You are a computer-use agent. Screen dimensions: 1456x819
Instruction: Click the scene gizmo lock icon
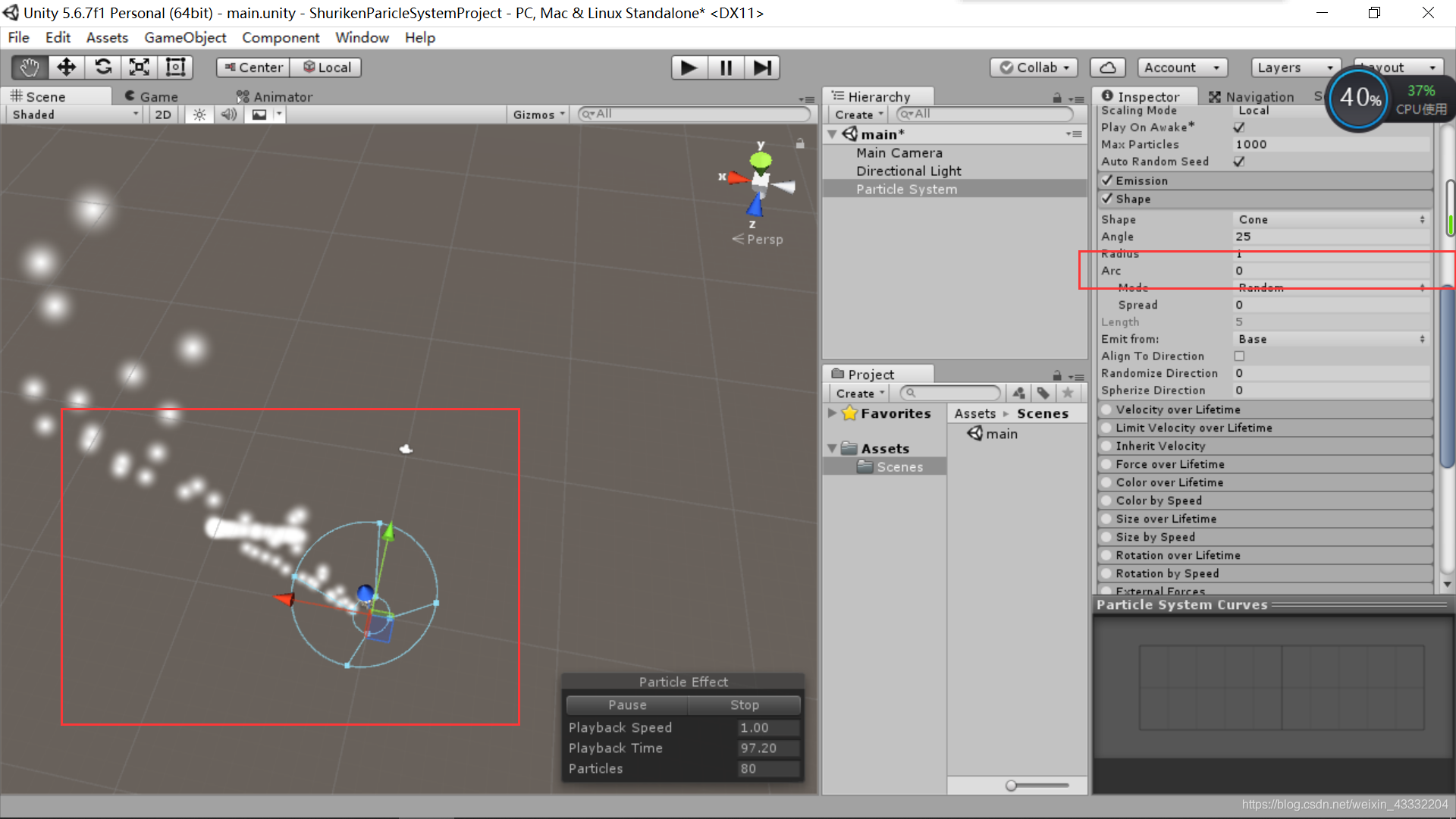tap(800, 143)
